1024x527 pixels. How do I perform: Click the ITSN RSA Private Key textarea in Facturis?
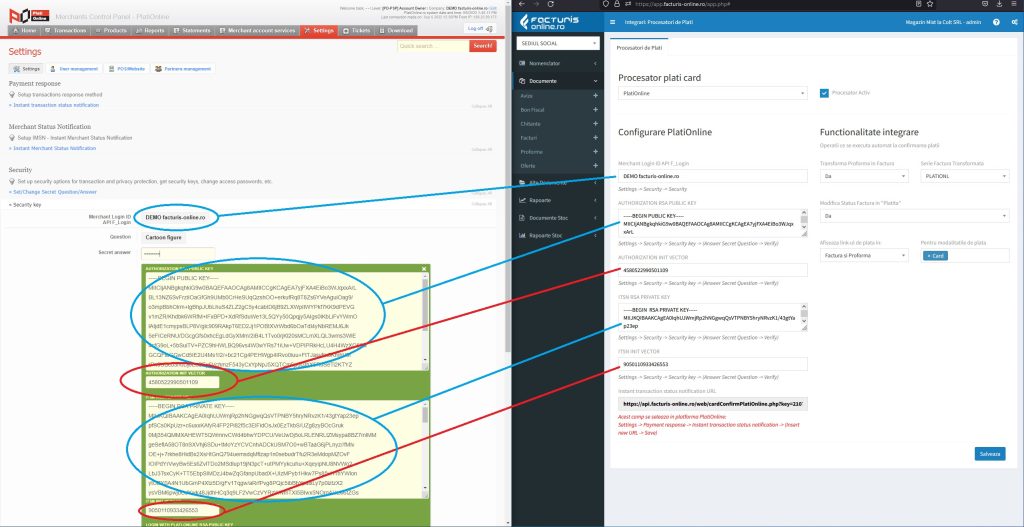(712, 317)
